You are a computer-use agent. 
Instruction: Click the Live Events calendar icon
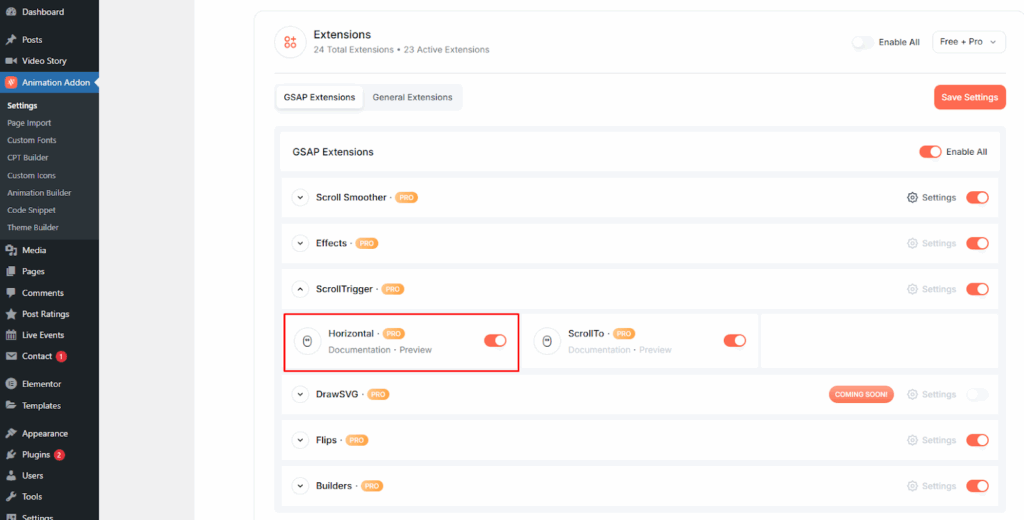11,335
